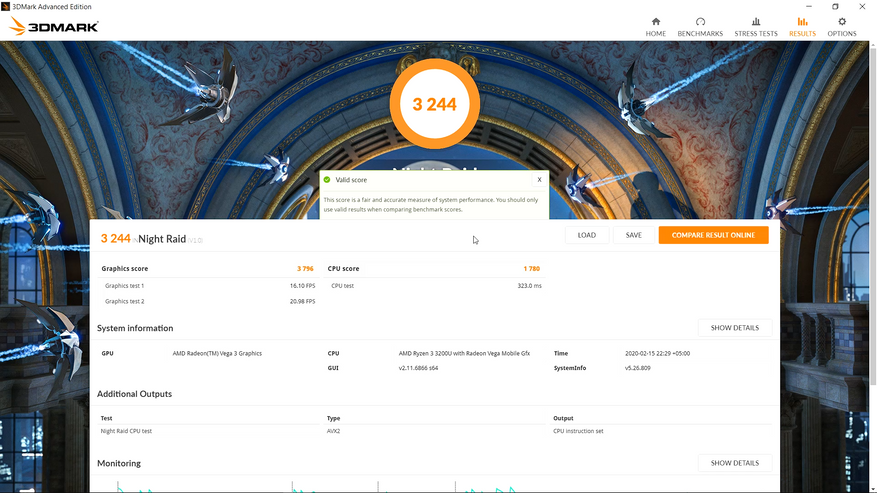Viewport: 877px width, 493px height.
Task: Click Graphics test 2 row
Action: pyautogui.click(x=209, y=301)
